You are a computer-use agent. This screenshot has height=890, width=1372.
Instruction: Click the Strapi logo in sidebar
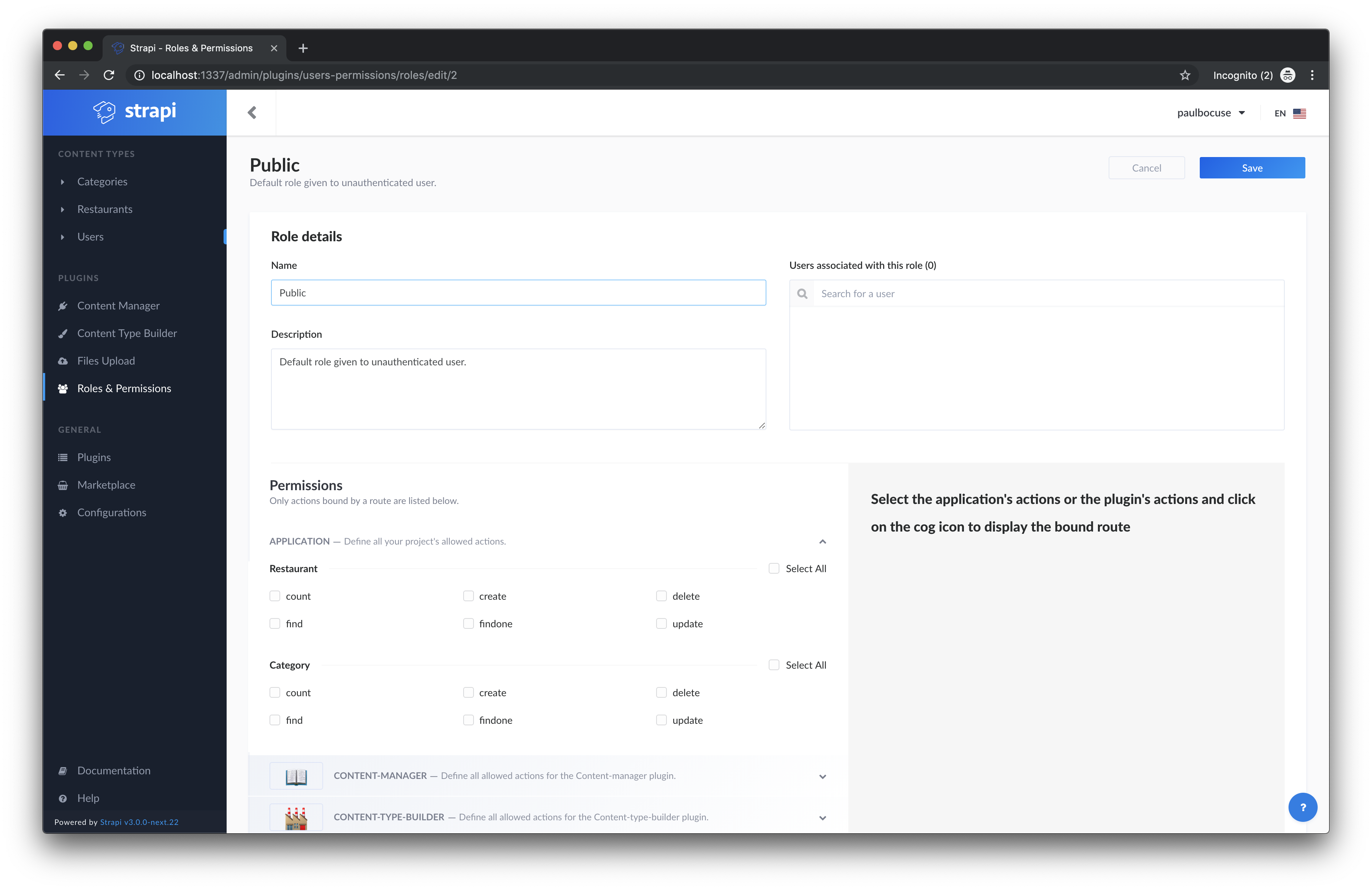[135, 111]
